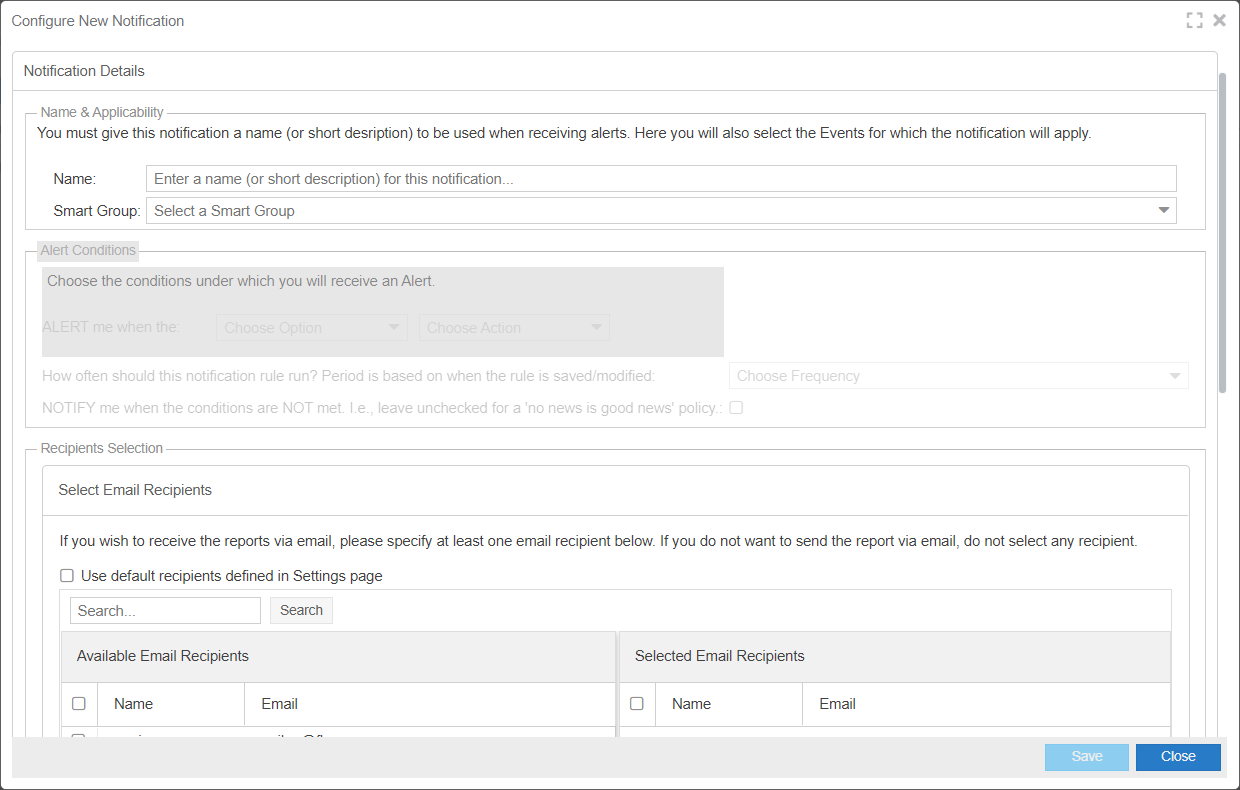This screenshot has height=790, width=1240.
Task: Open the Choose Action dropdown
Action: (x=514, y=328)
